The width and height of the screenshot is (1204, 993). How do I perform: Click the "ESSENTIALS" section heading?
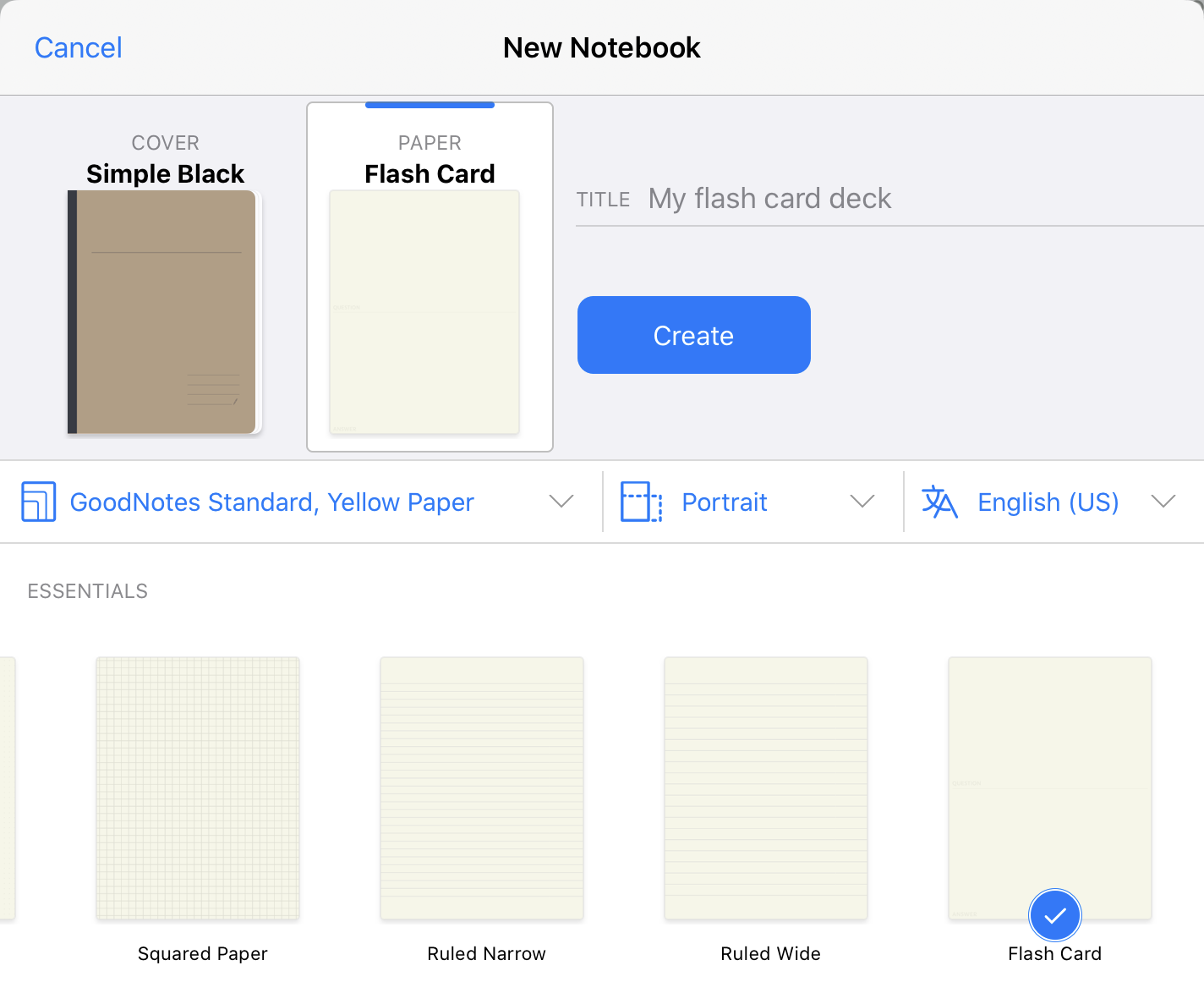88,591
